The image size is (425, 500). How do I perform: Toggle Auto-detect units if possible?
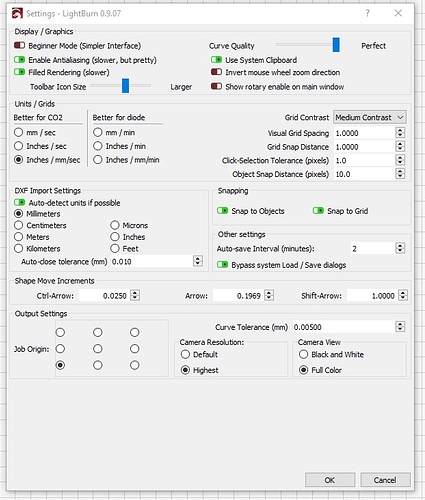pos(19,202)
